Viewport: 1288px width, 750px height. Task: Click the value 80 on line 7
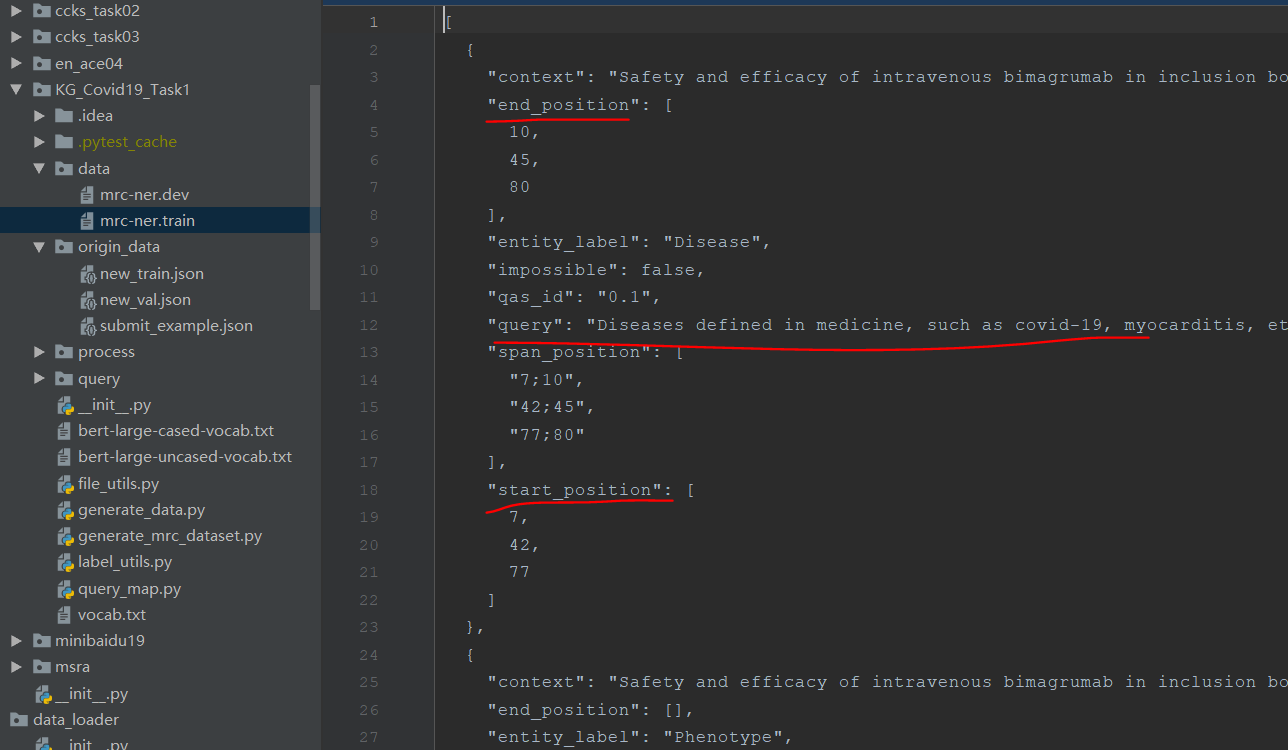pyautogui.click(x=520, y=187)
